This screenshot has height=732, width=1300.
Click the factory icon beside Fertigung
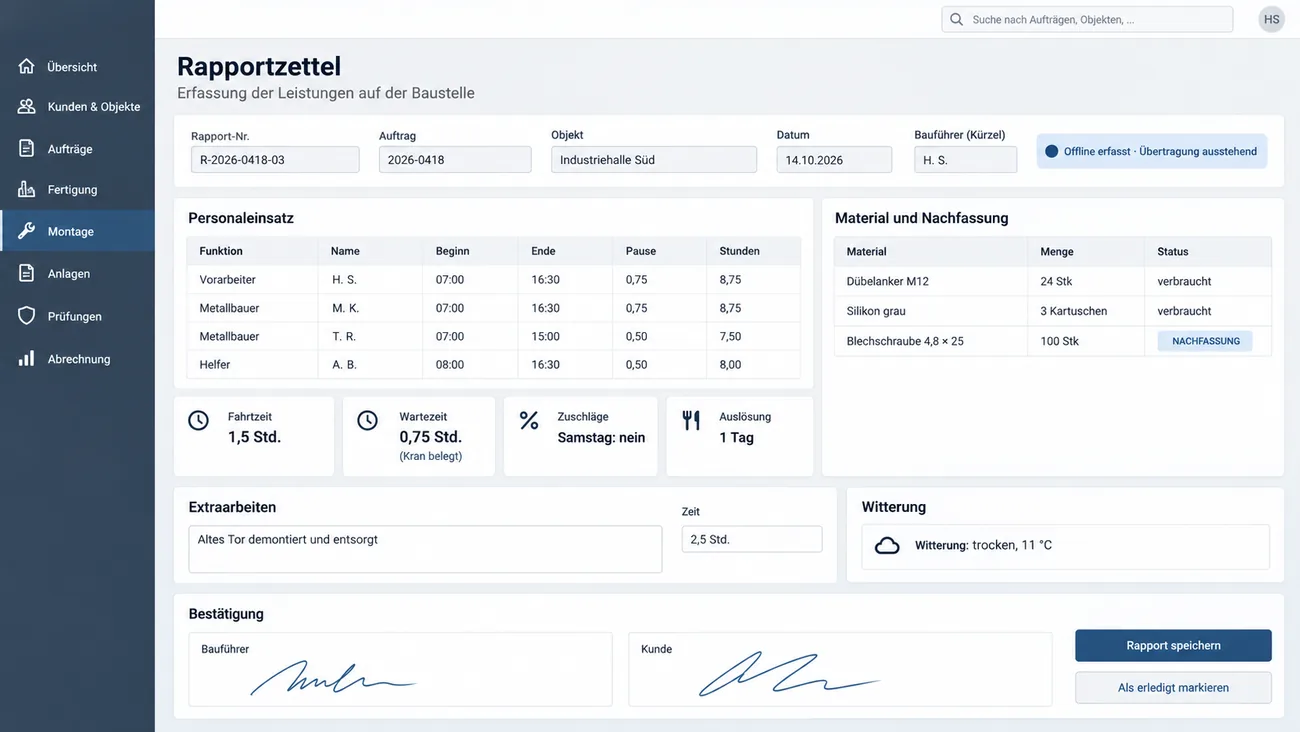[x=27, y=189]
